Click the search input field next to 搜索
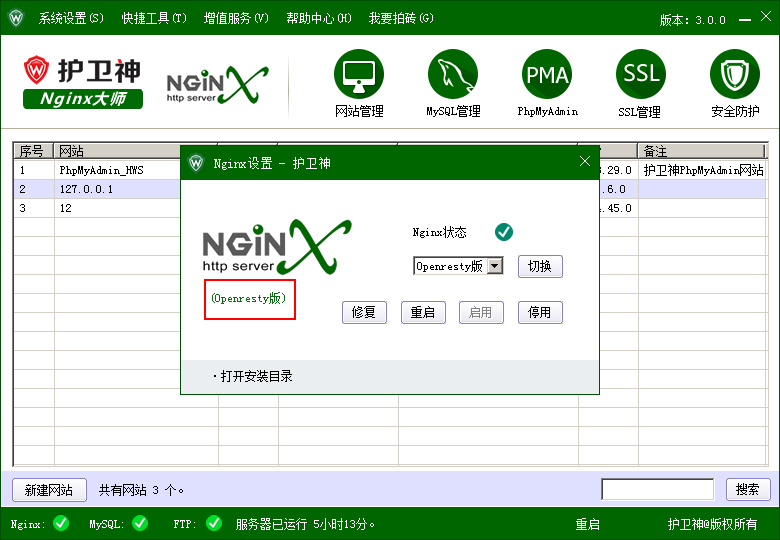 (657, 489)
